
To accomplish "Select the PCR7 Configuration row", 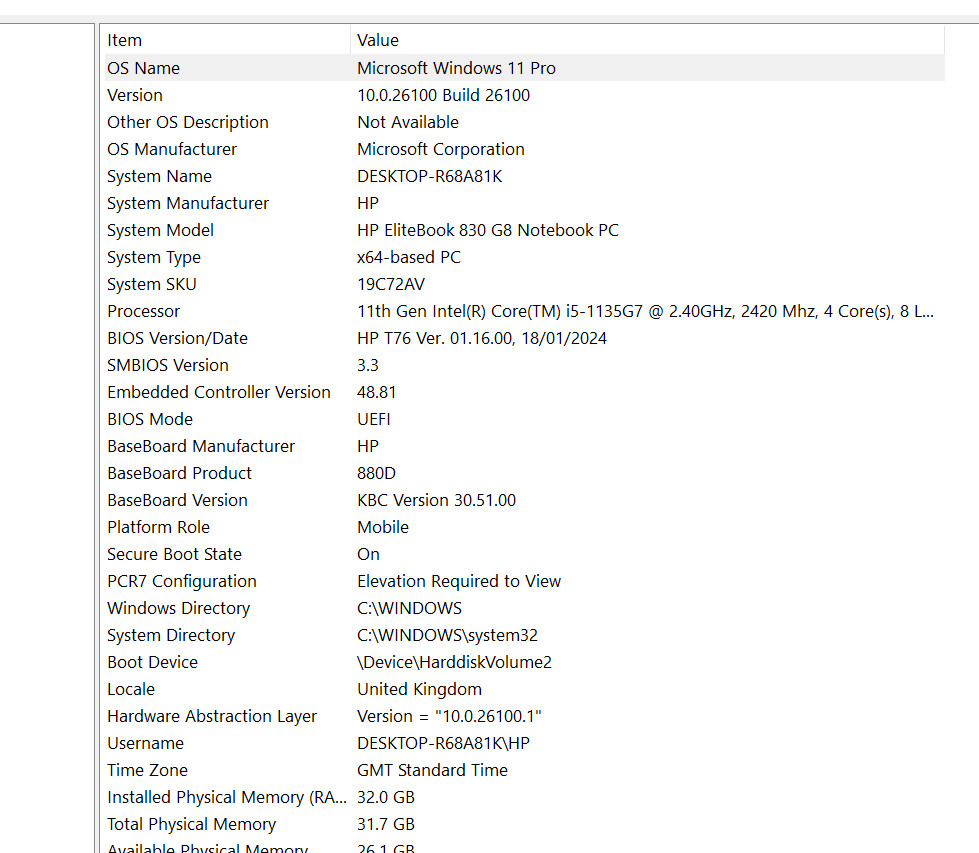I will point(524,581).
